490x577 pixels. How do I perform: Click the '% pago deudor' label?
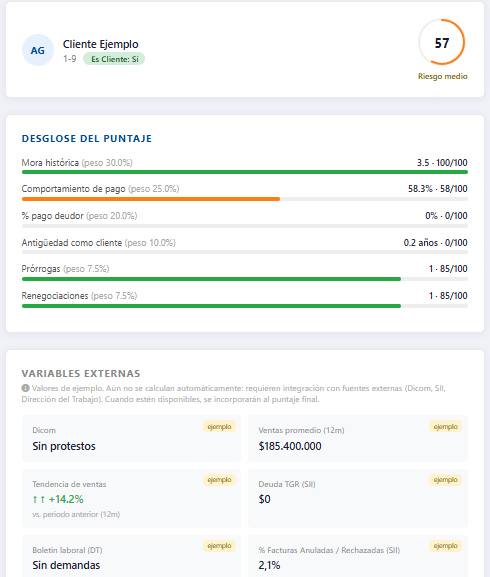[x=52, y=216]
